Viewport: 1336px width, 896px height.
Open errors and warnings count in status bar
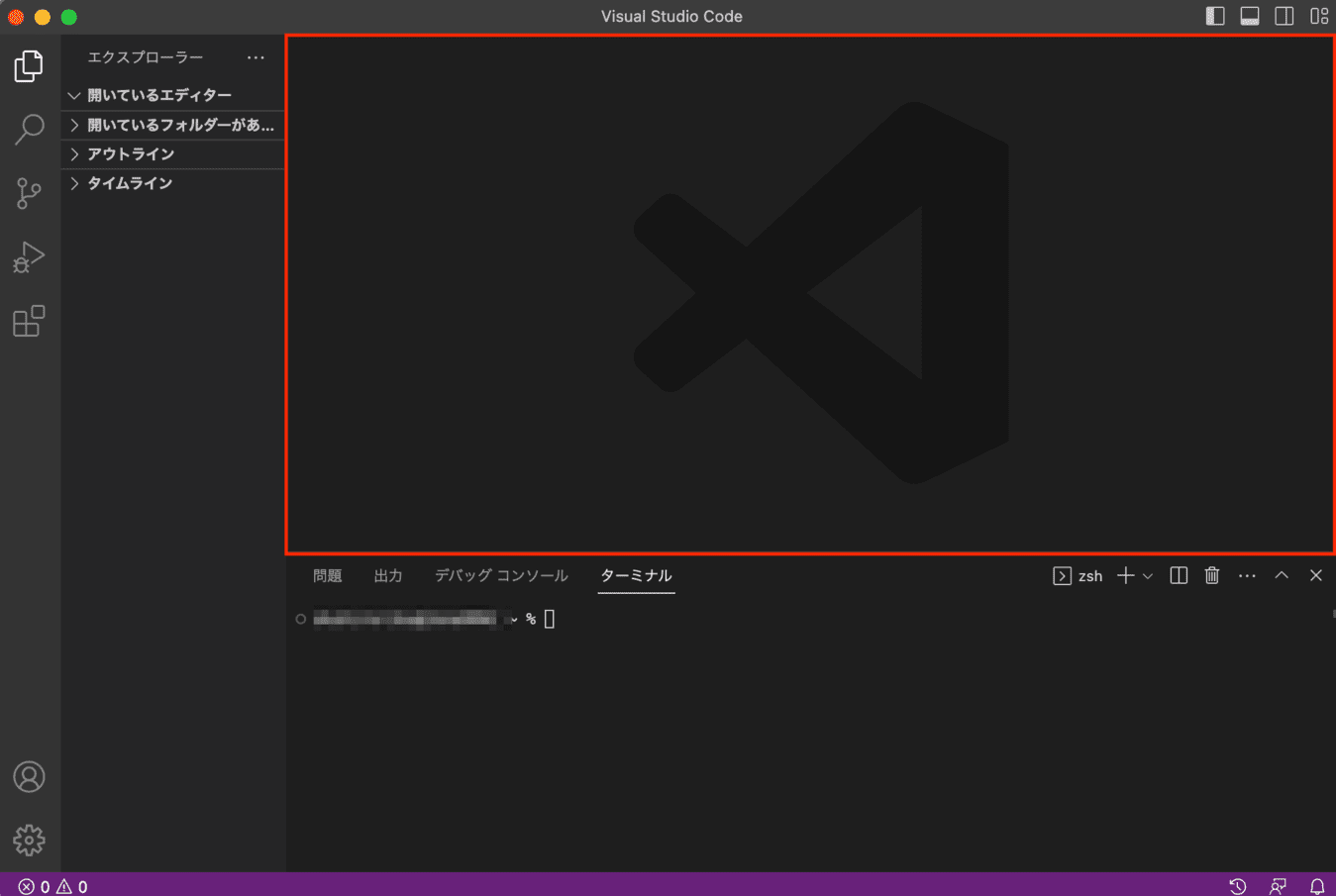[53, 886]
